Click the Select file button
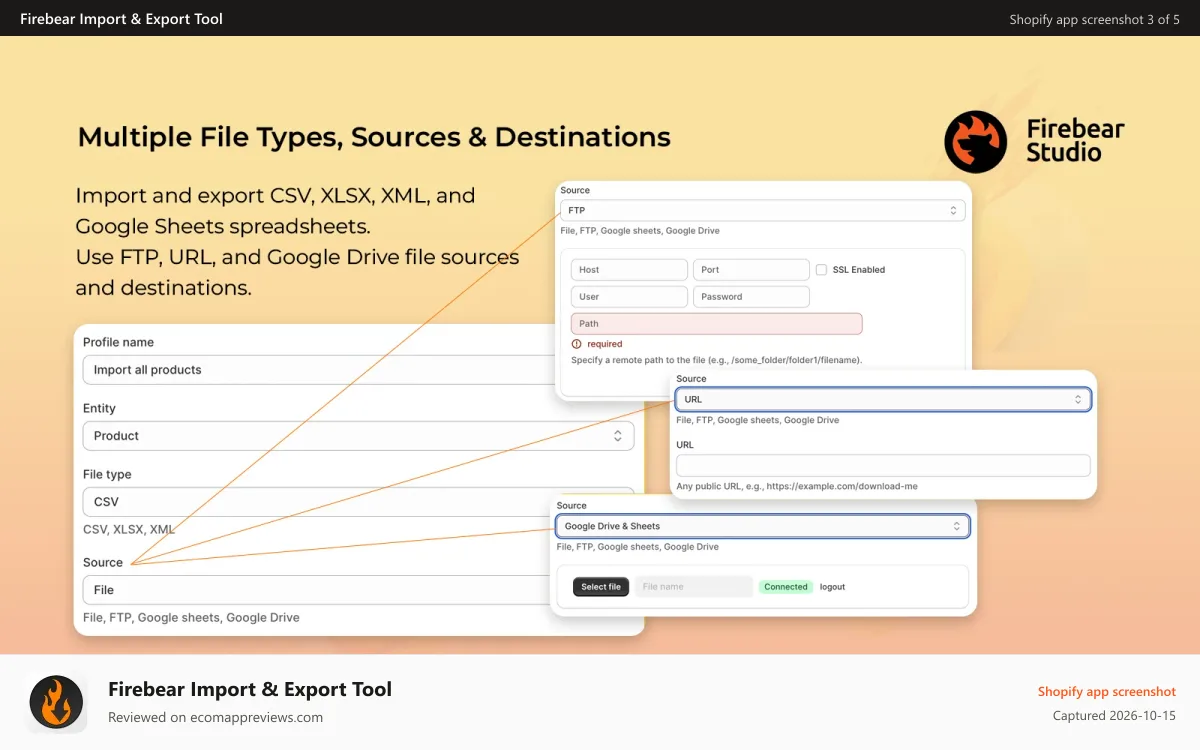The image size is (1200, 750). pos(601,587)
